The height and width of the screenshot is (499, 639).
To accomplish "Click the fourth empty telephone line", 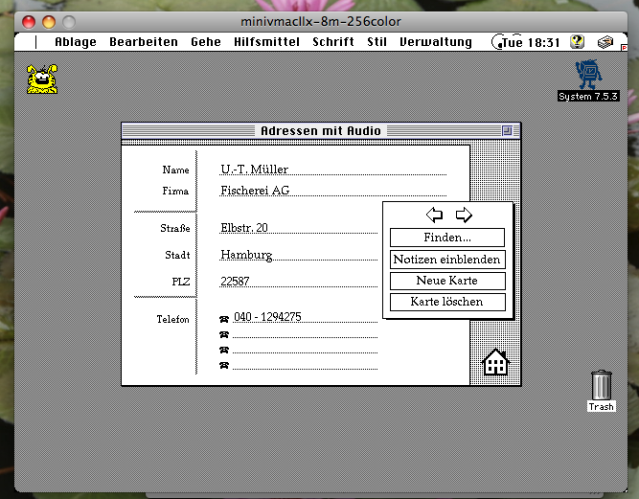I will tap(305, 365).
